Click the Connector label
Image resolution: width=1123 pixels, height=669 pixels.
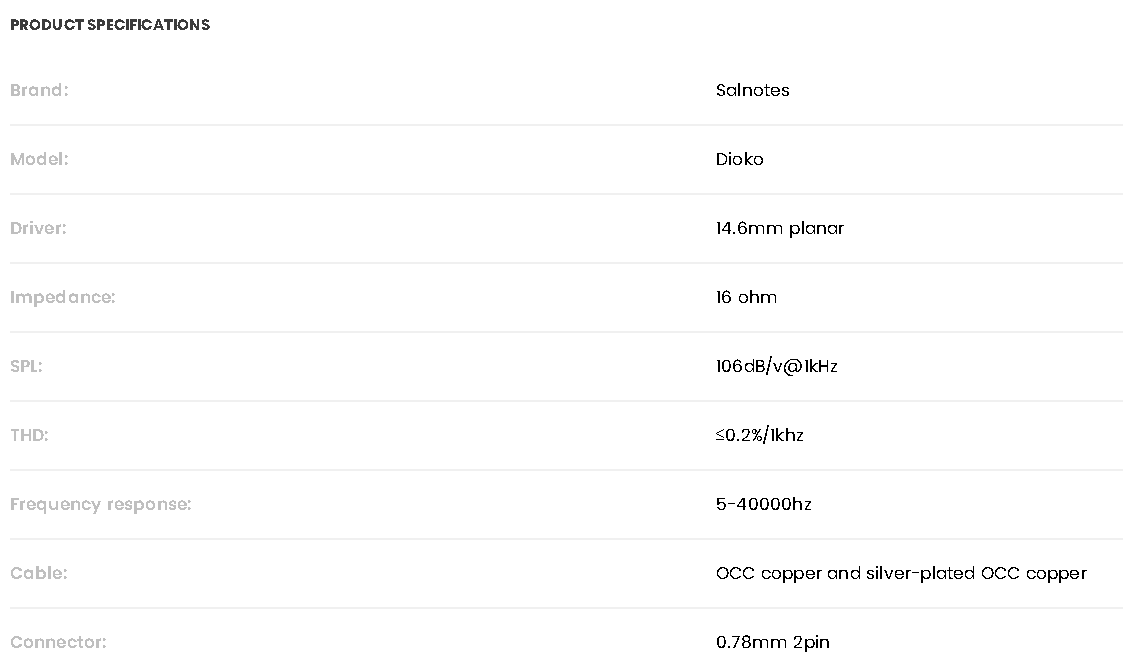58,642
